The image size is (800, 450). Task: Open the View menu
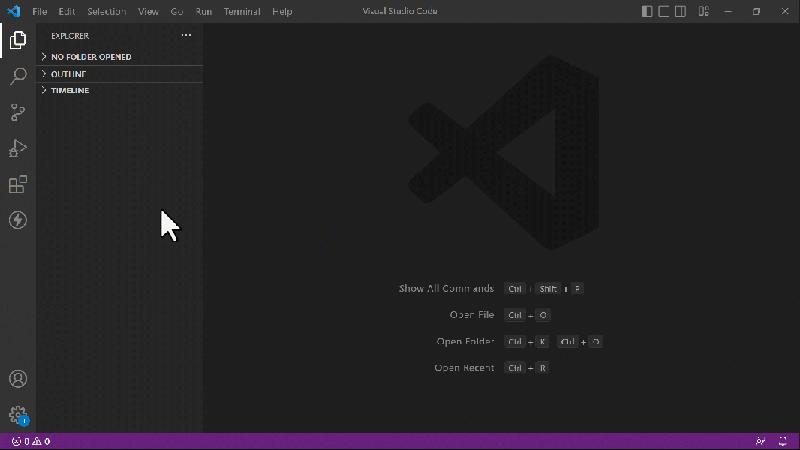tap(148, 11)
